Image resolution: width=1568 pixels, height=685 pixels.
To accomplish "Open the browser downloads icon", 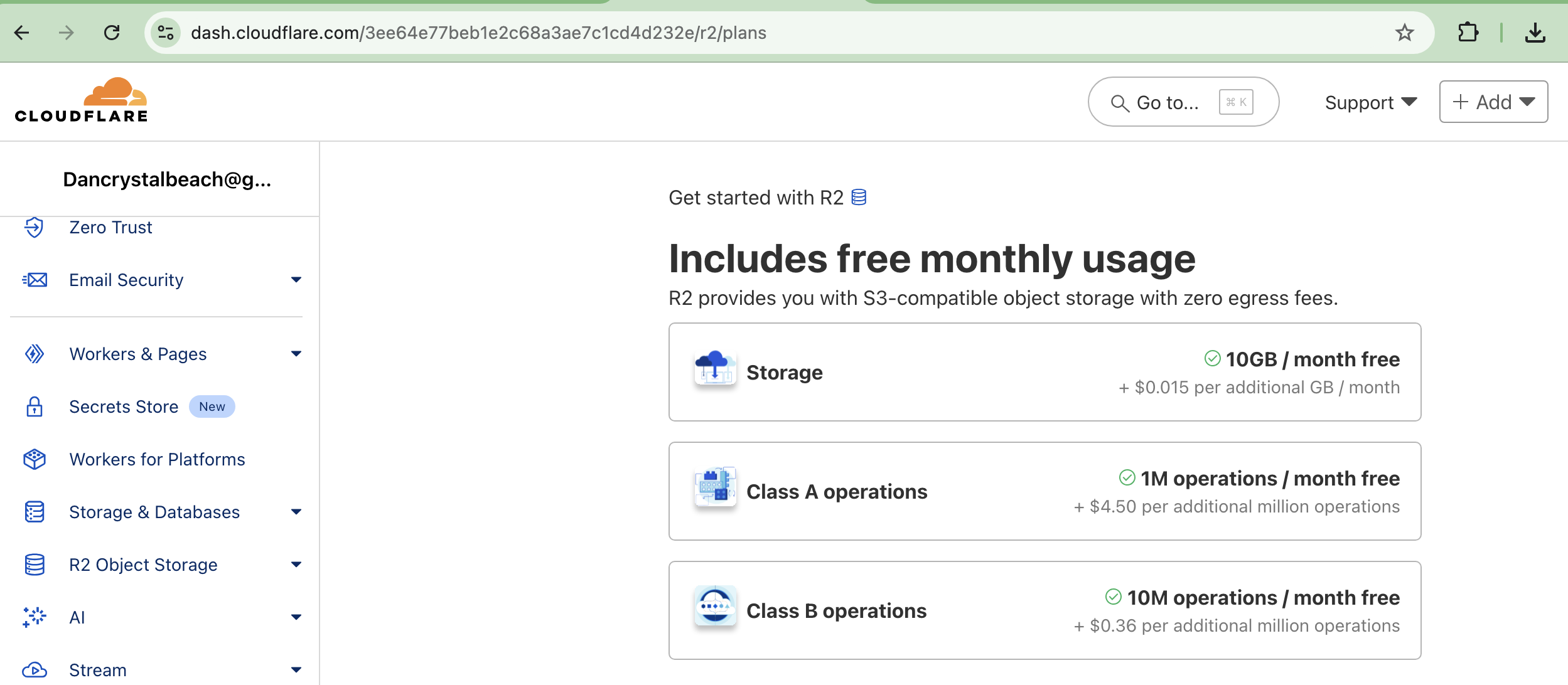I will point(1536,32).
